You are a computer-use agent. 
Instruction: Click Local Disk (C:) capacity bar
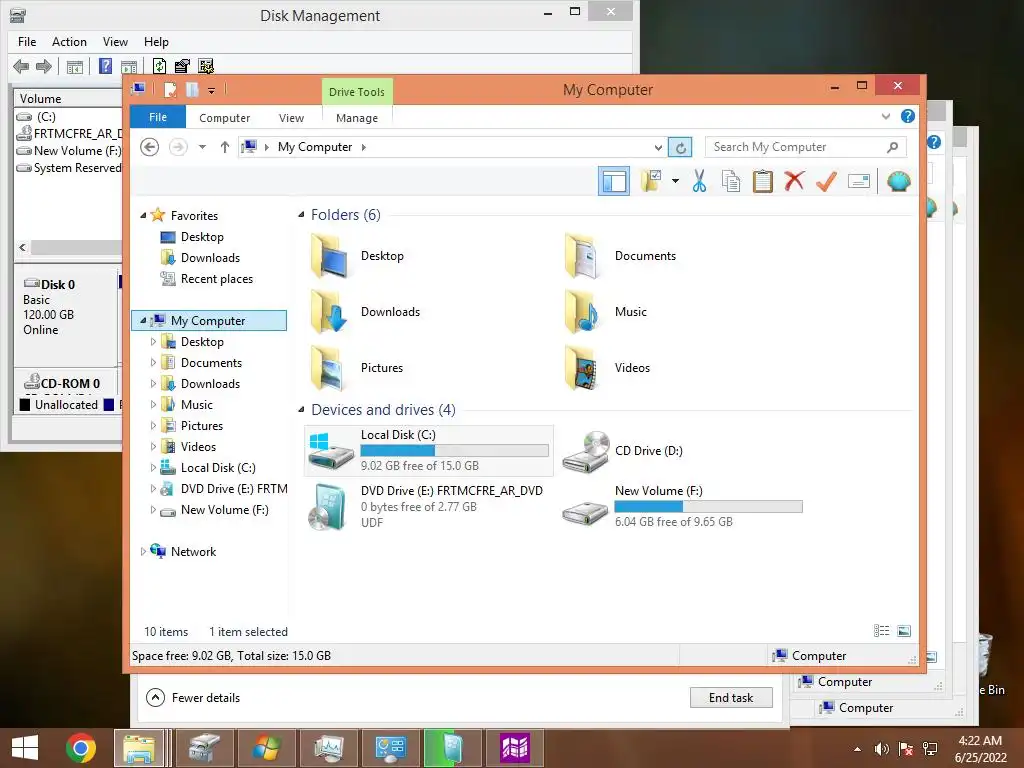[x=454, y=450]
